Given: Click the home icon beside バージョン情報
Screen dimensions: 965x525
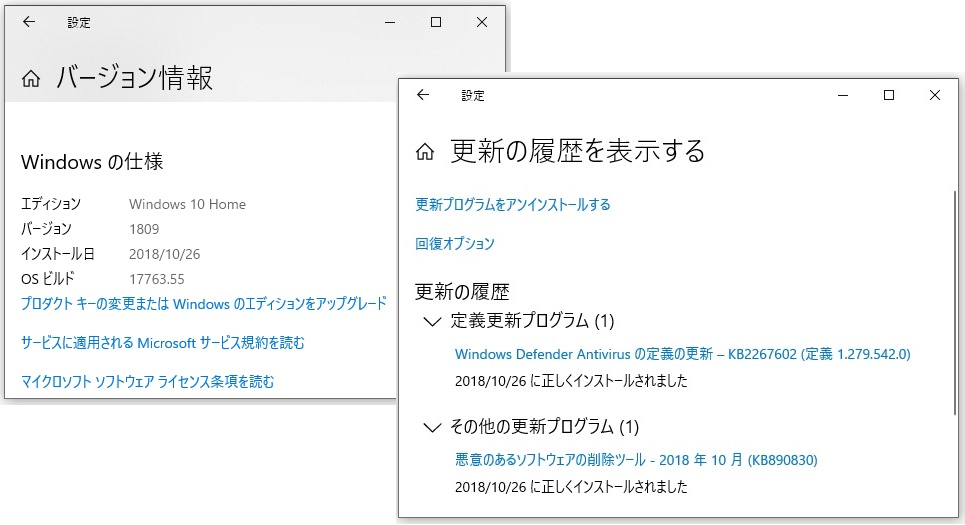Looking at the screenshot, I should (32, 79).
